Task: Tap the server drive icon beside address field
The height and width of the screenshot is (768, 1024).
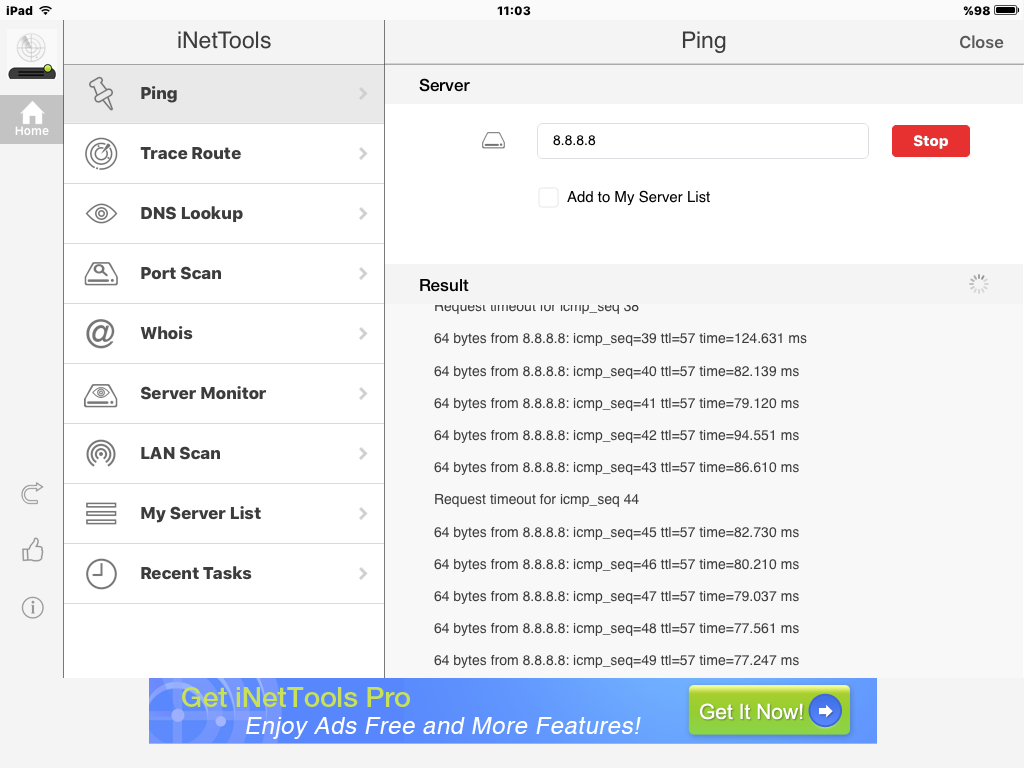Action: click(x=493, y=140)
